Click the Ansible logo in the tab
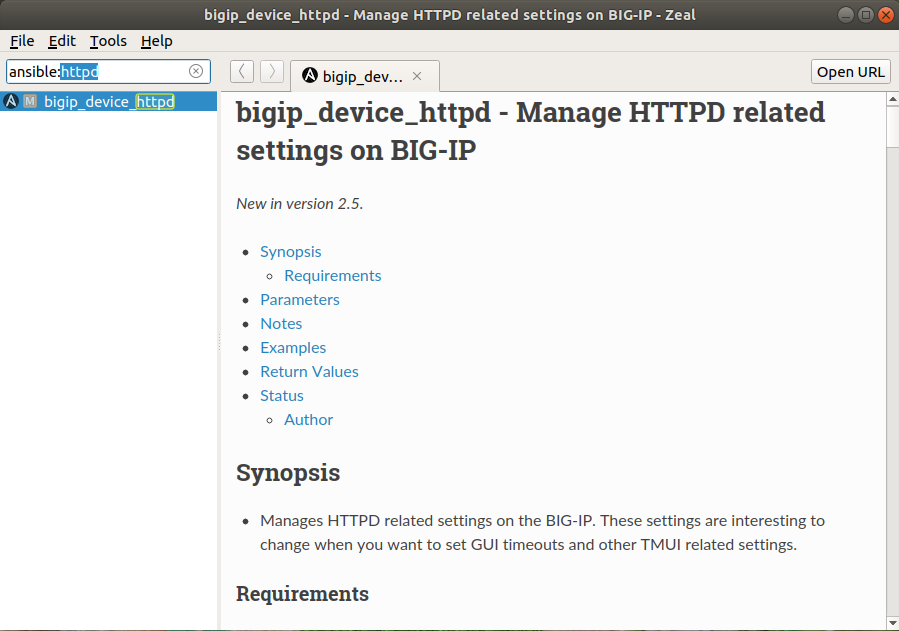This screenshot has width=899, height=631. pos(310,76)
